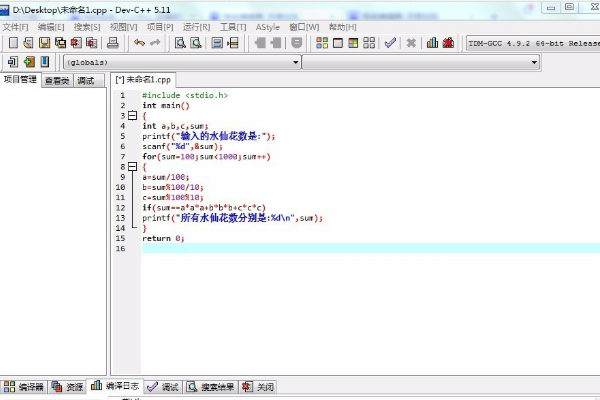Viewport: 600px width, 400px height.
Task: Undo the last edit with the Undo arrow
Action: [139, 42]
